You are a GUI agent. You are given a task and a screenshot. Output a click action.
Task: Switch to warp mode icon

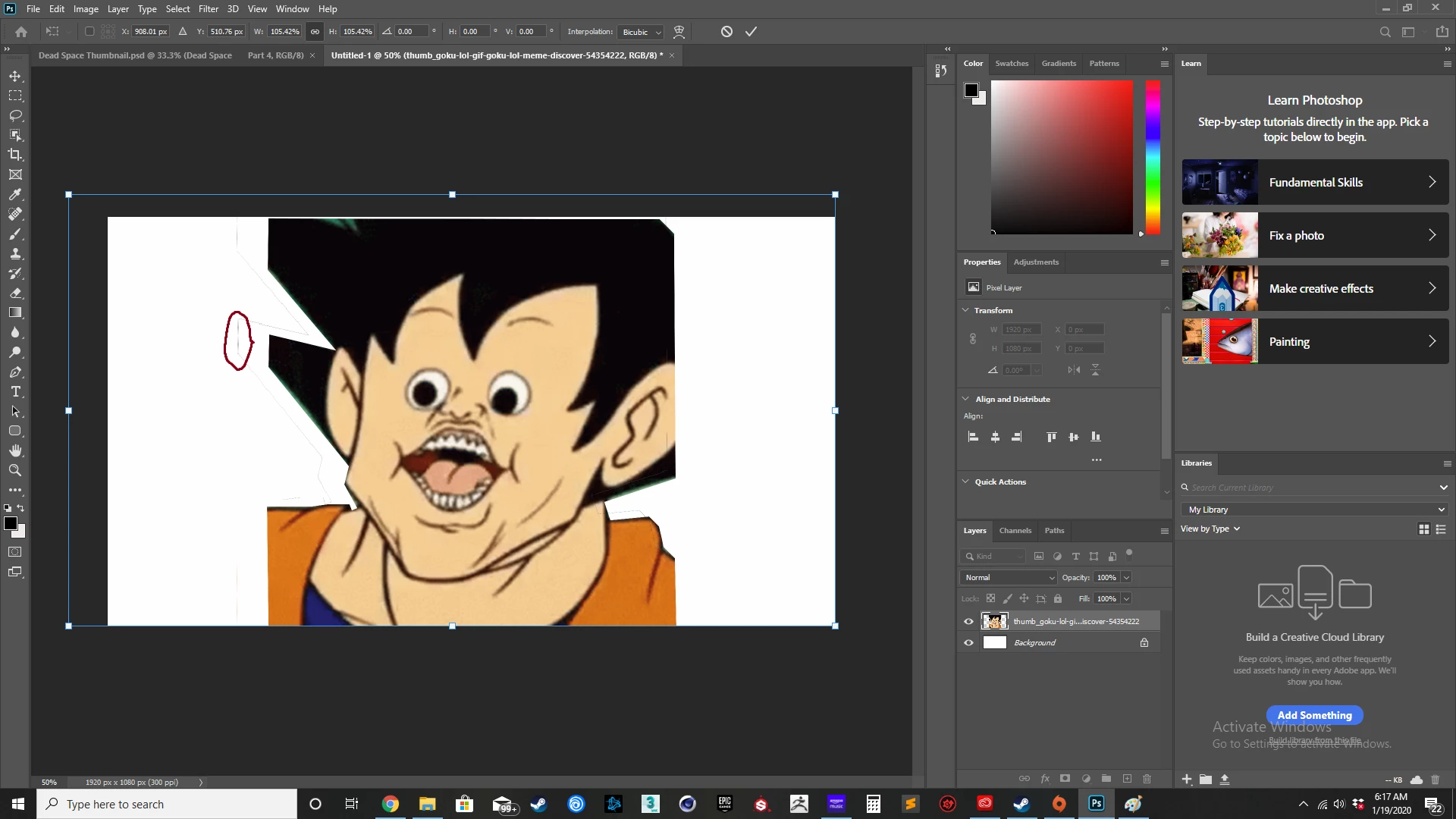pos(679,32)
